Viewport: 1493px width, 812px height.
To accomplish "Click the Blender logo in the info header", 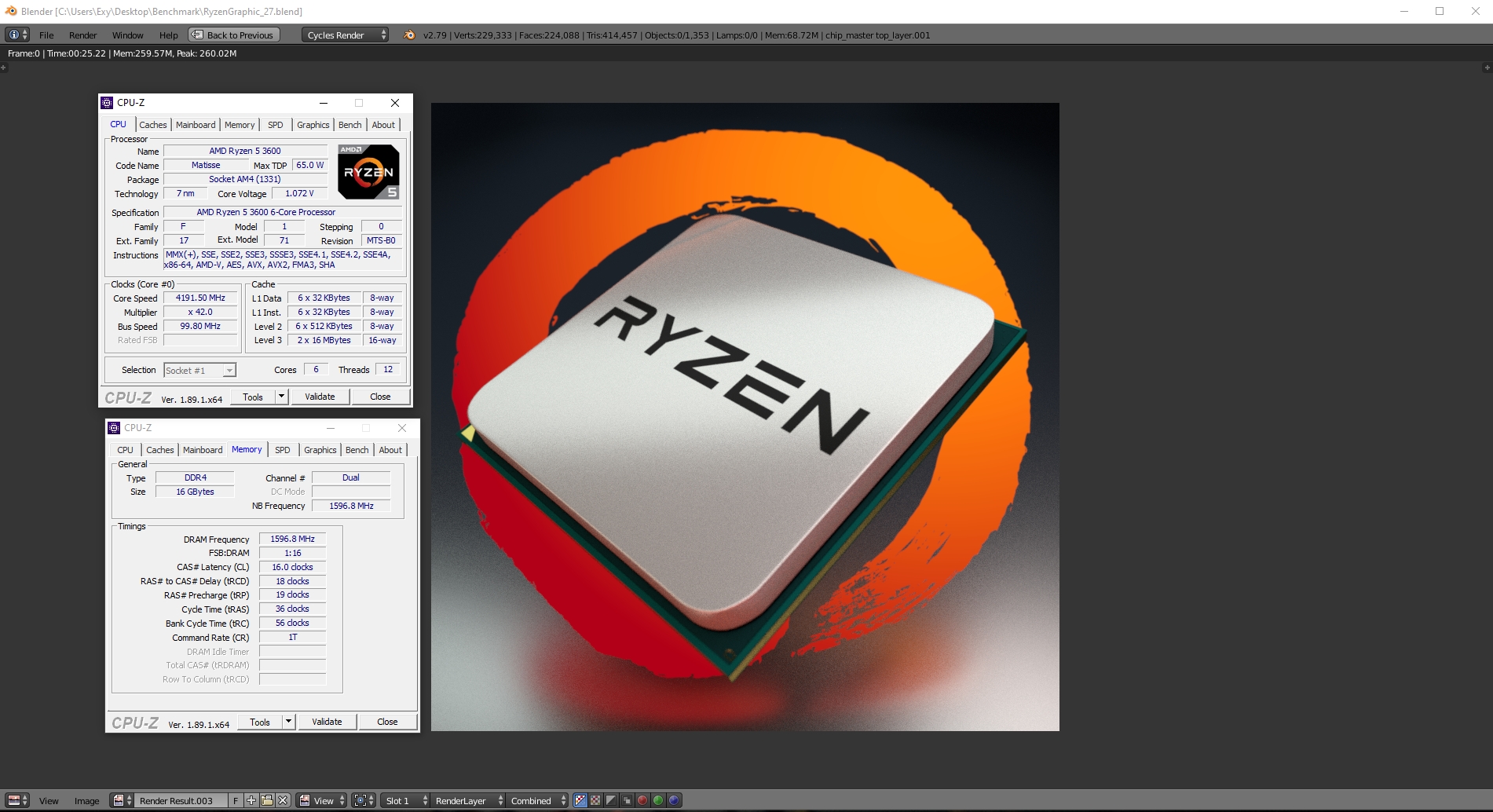I will (409, 35).
